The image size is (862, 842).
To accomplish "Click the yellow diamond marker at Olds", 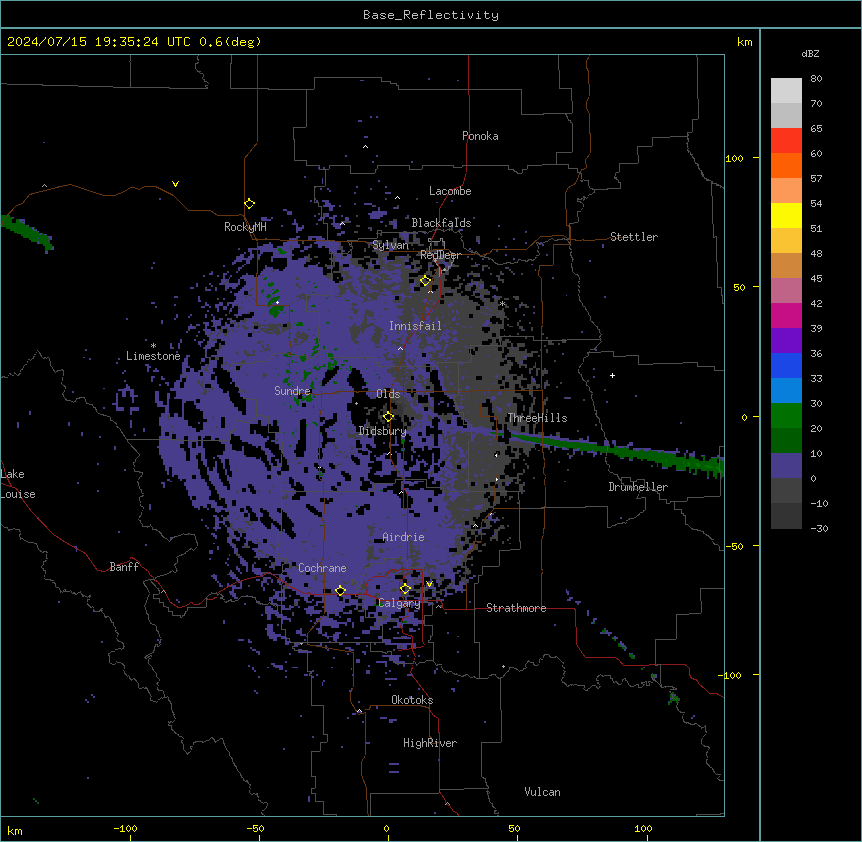I will [x=388, y=417].
